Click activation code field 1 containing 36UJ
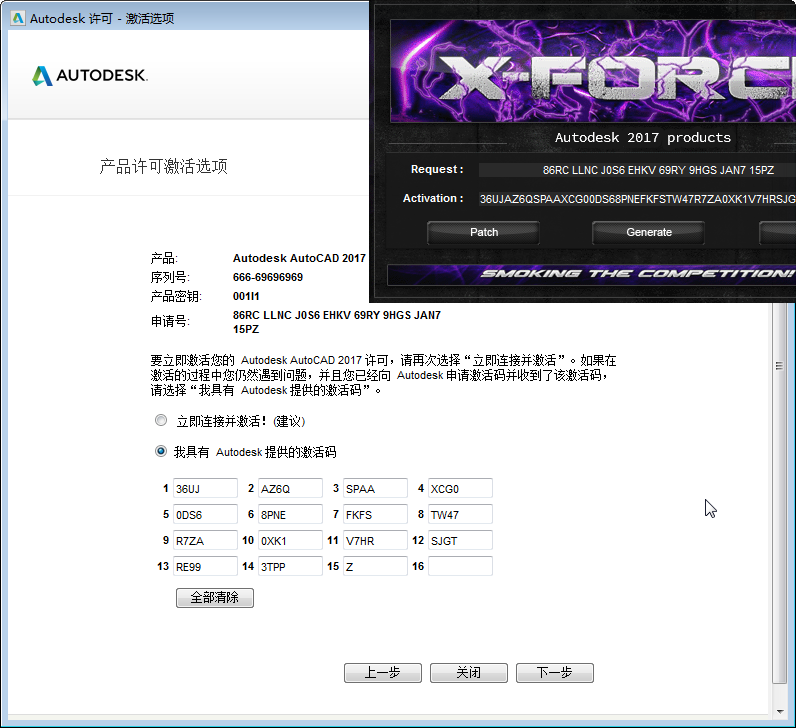This screenshot has width=796, height=728. coord(205,488)
